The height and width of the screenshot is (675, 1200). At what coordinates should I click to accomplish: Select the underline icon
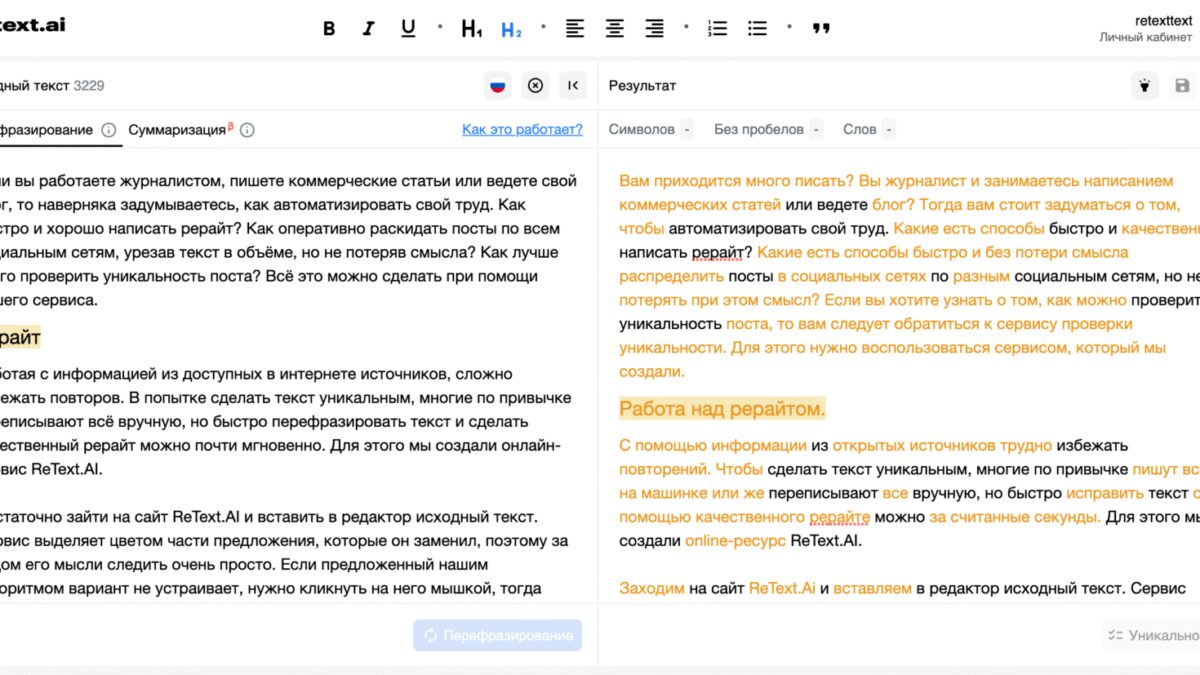coord(407,28)
